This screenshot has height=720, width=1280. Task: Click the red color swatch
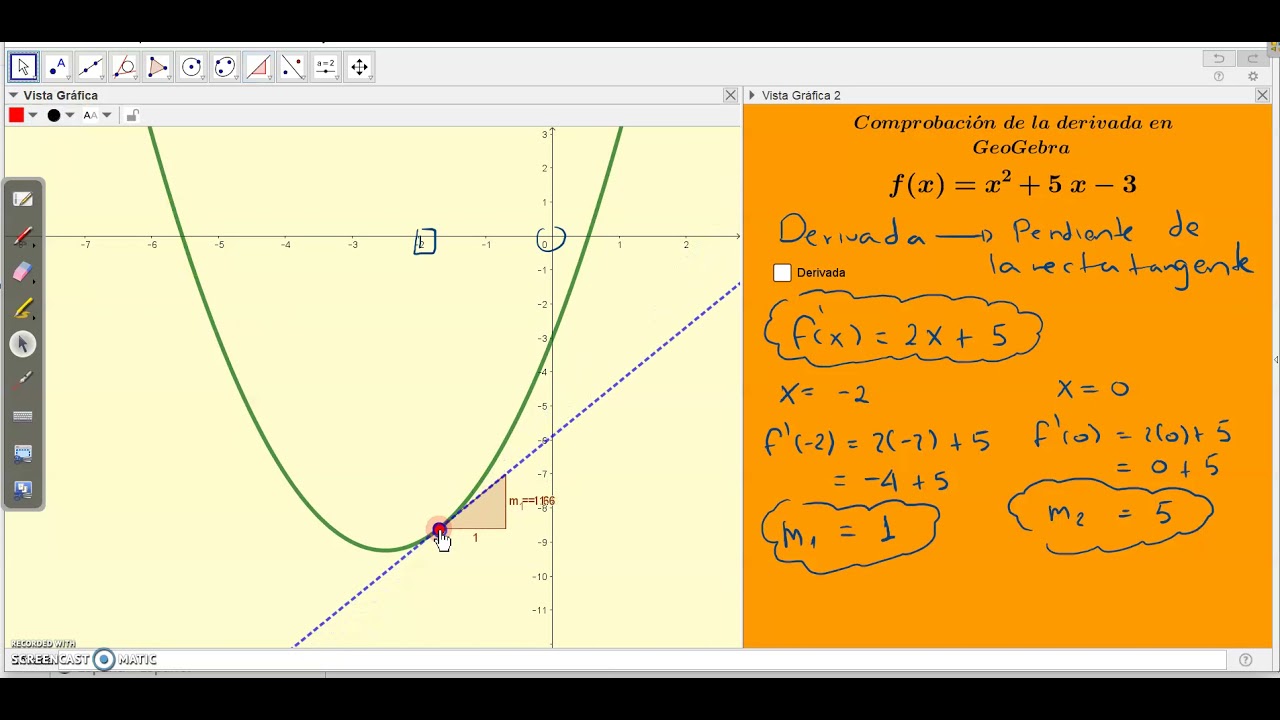point(16,115)
